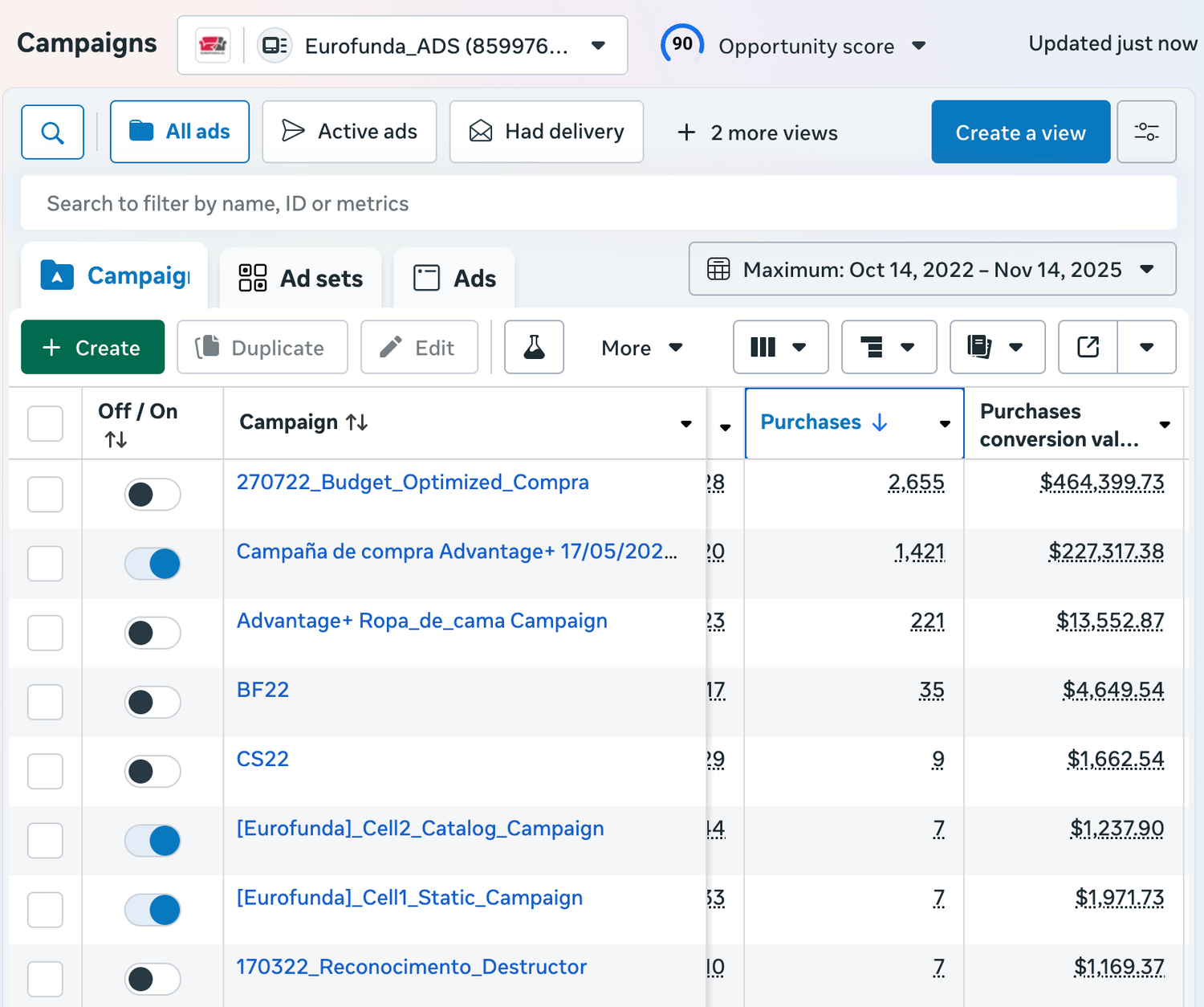Expand the More actions dropdown

[641, 347]
